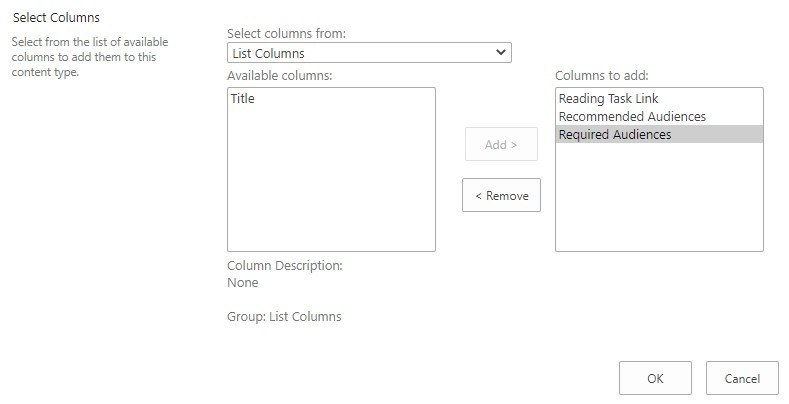Click the "Select Columns" section heading
The width and height of the screenshot is (789, 404).
56,18
